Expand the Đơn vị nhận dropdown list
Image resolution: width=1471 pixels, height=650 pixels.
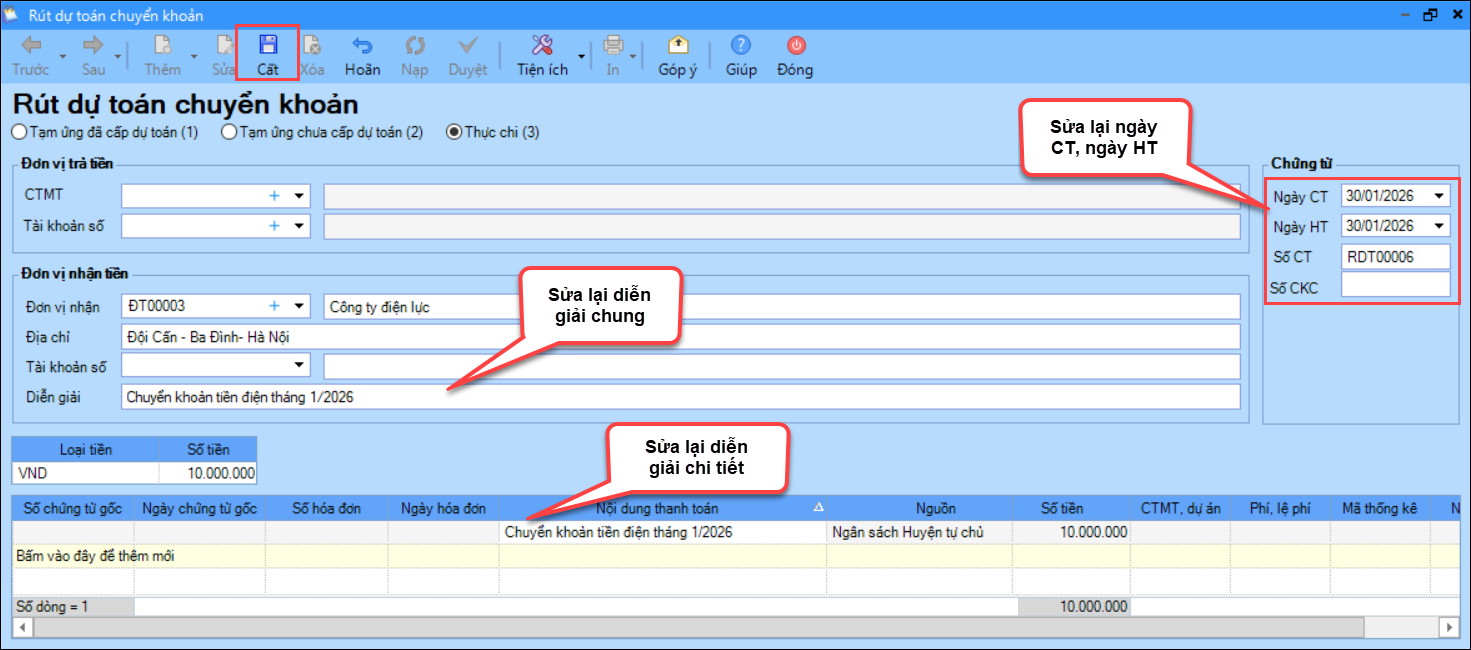[x=298, y=306]
